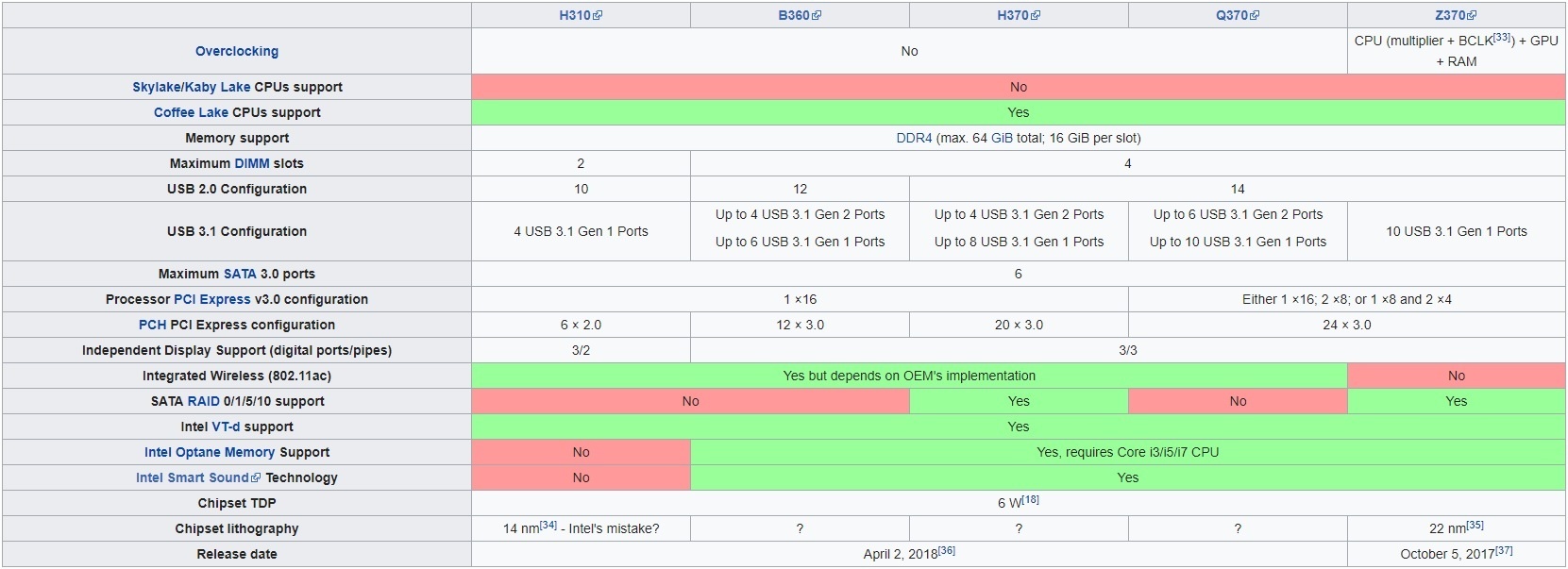Viewport: 1568px width, 569px height.
Task: Click the DDR4 link in Memory support
Action: coord(914,138)
